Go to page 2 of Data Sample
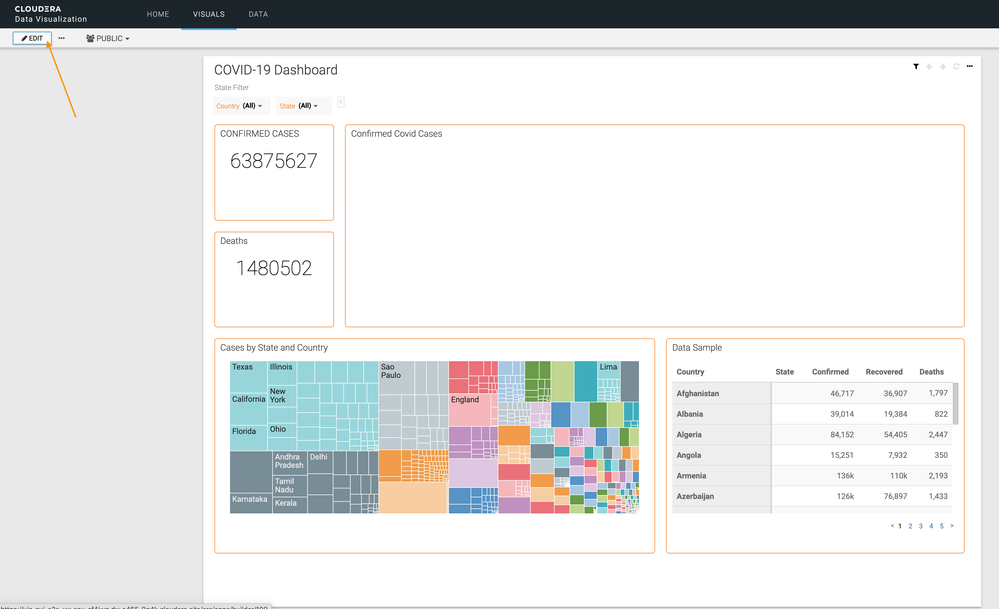 pos(910,525)
